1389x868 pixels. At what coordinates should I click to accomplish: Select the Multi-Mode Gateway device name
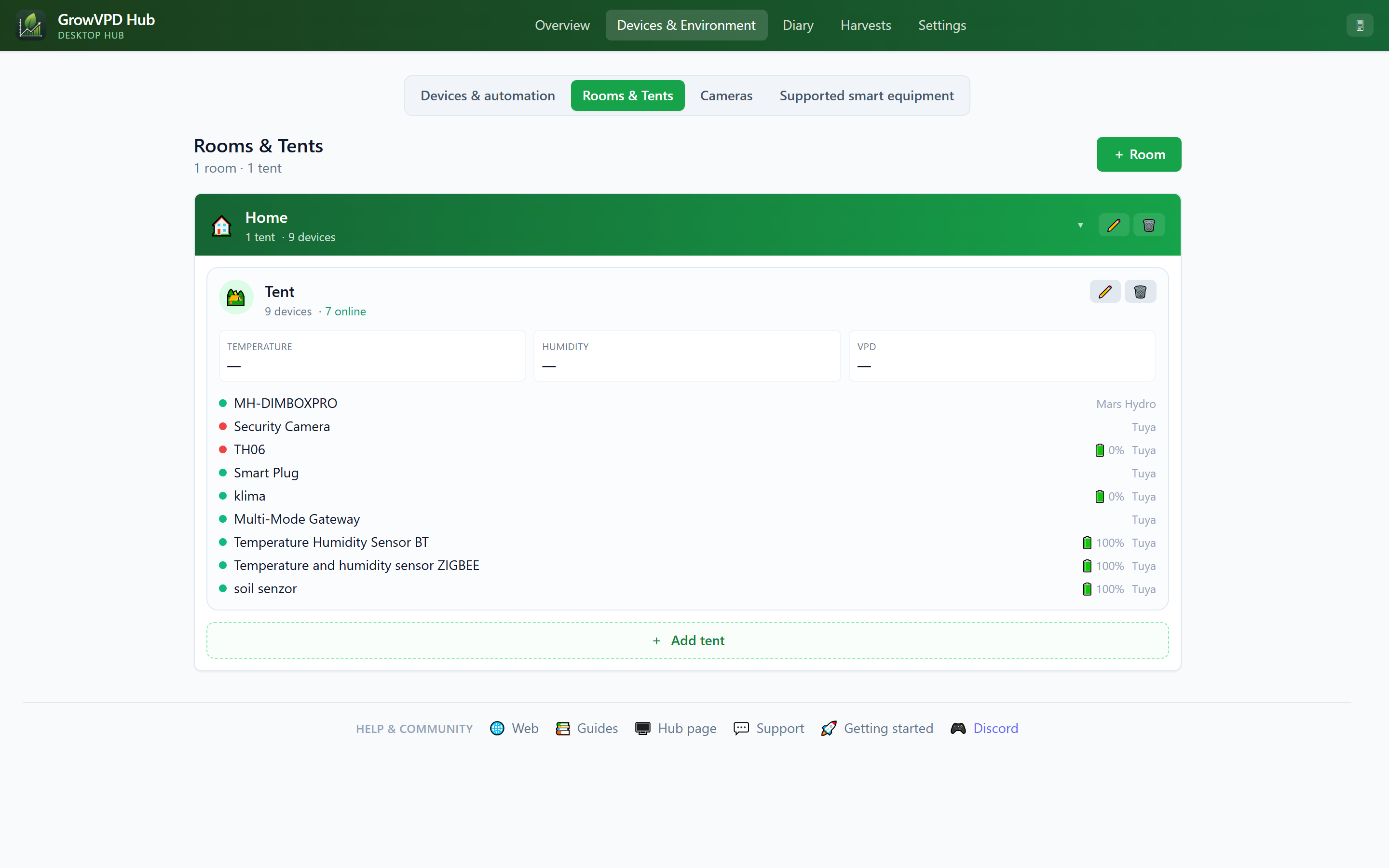[297, 519]
